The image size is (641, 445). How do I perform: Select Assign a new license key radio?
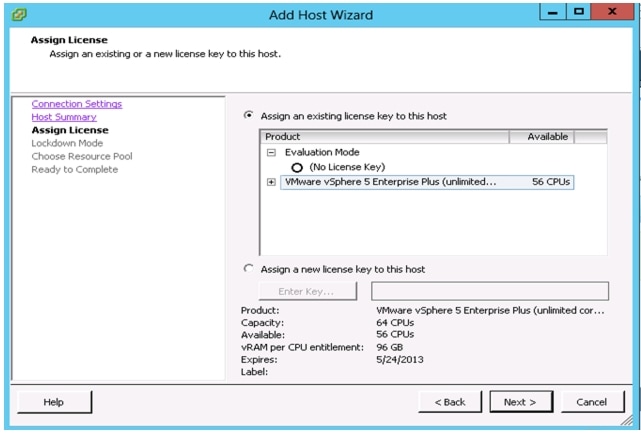pos(248,268)
